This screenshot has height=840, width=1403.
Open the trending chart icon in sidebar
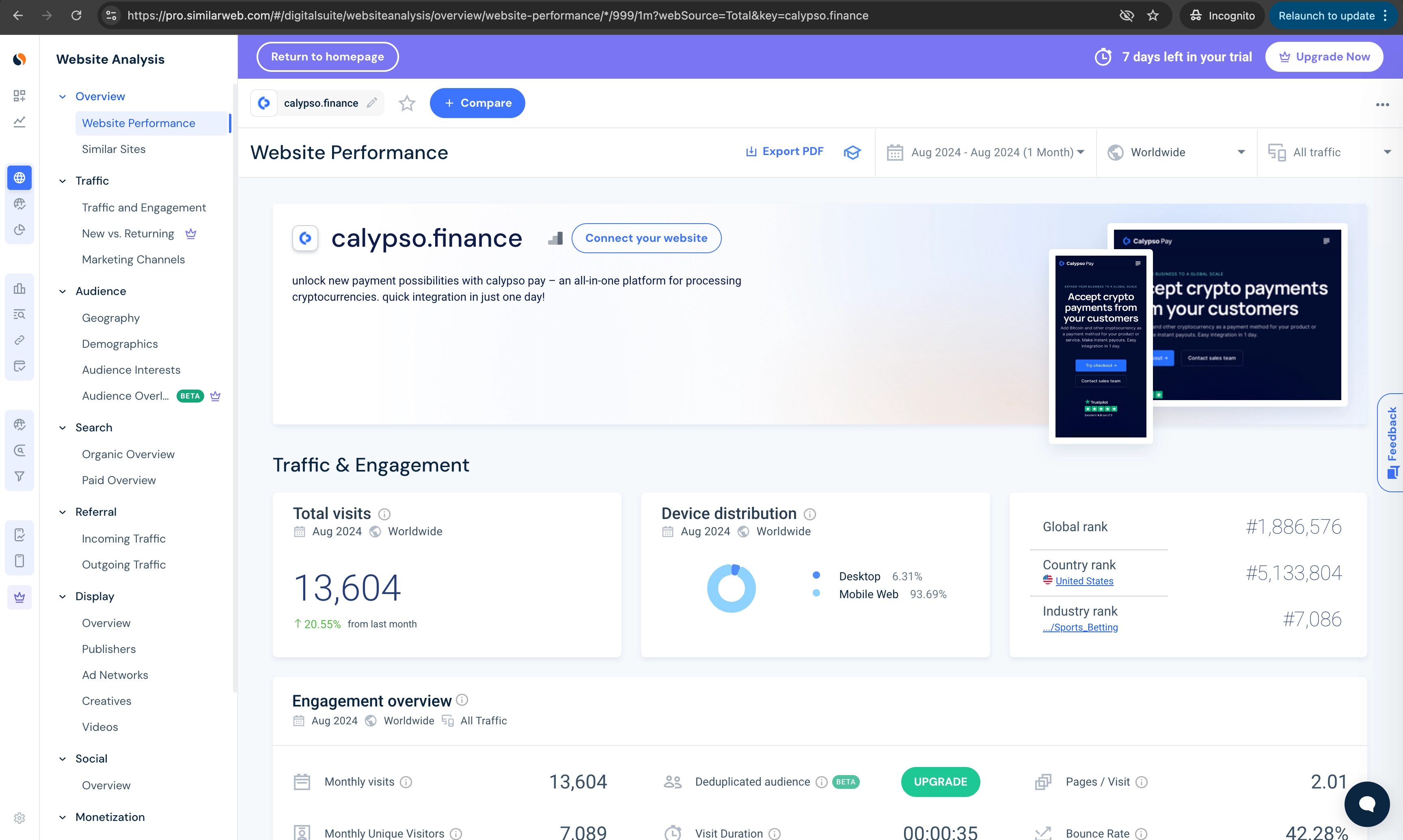[x=20, y=122]
